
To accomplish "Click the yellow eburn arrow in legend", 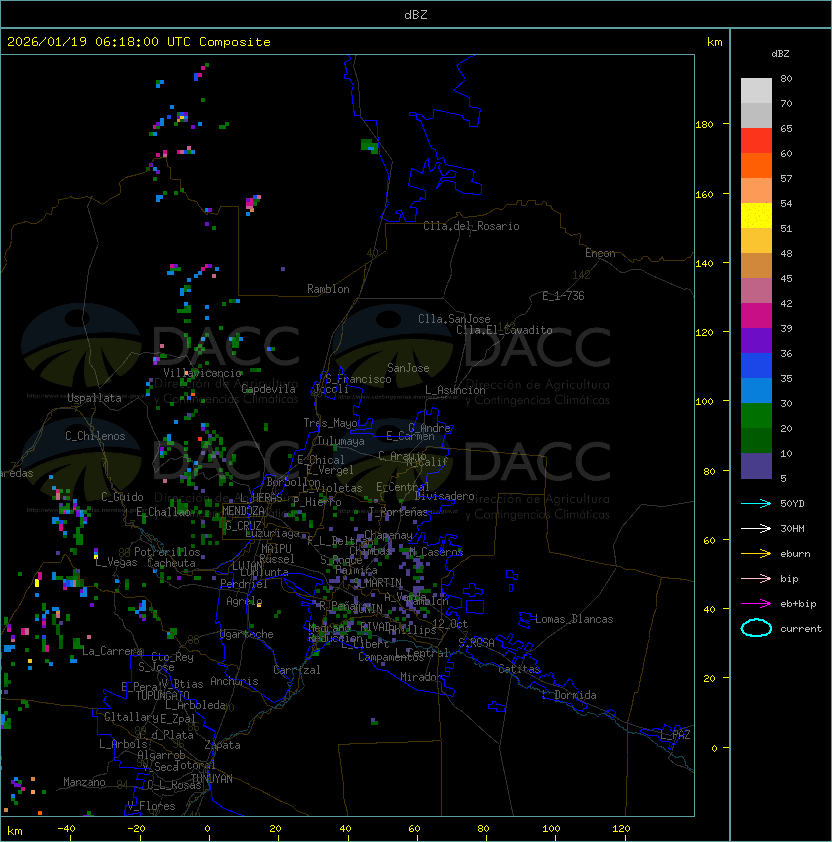I will click(x=756, y=554).
